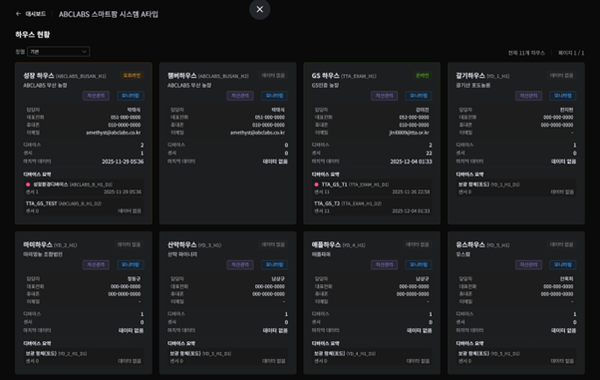Click phone 053-000-0000 on GS 하우스 card
The width and height of the screenshot is (600, 380).
pyautogui.click(x=414, y=117)
